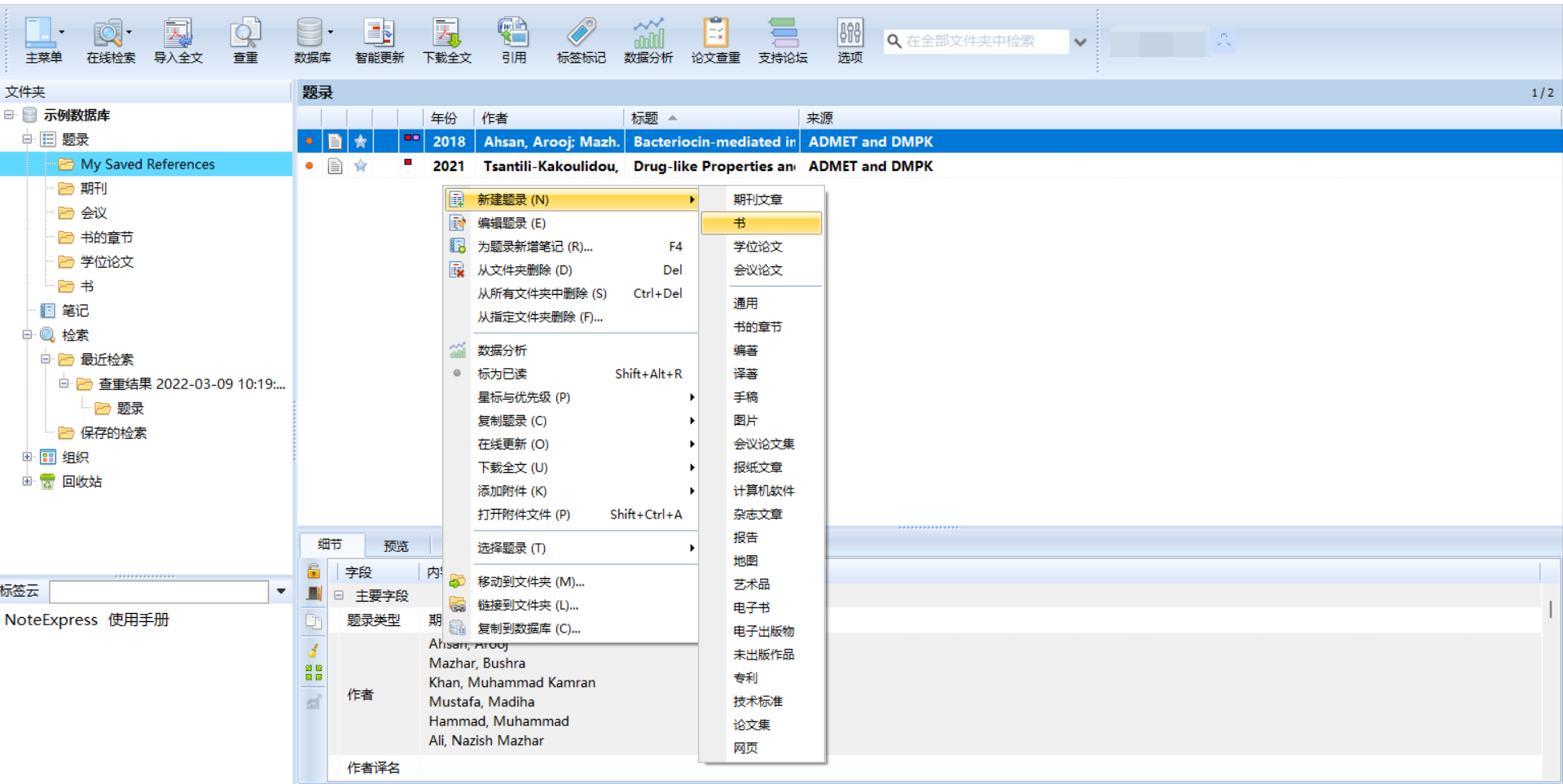Viewport: 1563px width, 784px height.
Task: Select the My Saved References folder
Action: tap(147, 164)
